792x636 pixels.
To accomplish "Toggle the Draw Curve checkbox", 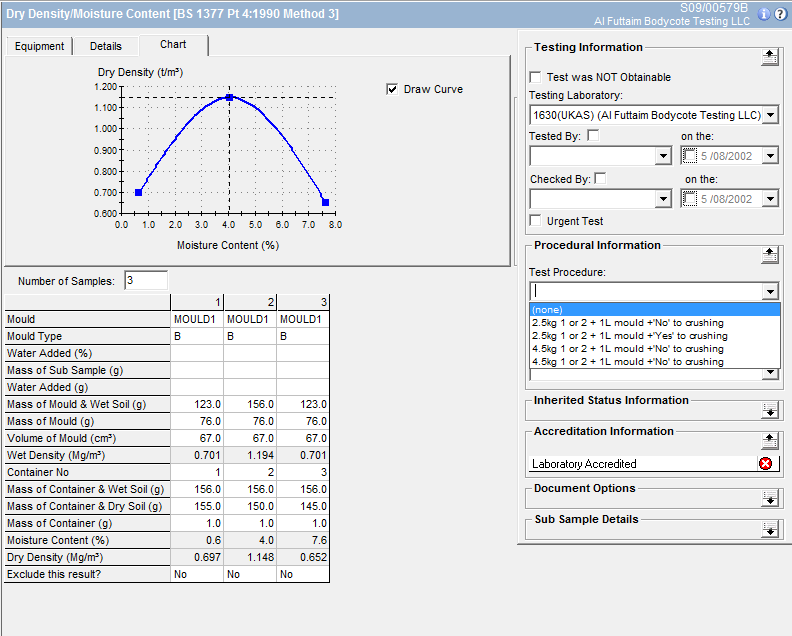I will 392,89.
